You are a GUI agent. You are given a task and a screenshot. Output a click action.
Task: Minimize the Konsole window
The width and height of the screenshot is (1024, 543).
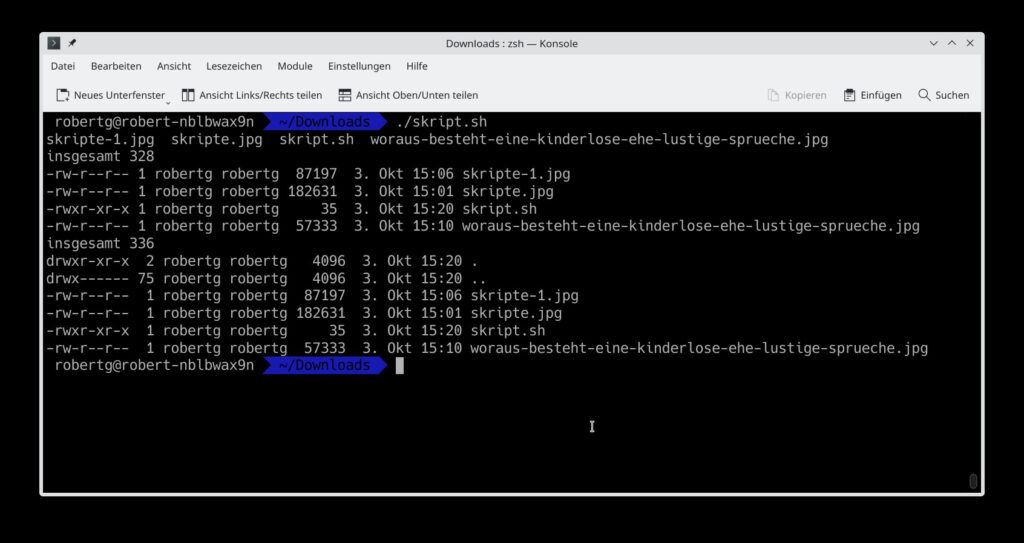[933, 43]
